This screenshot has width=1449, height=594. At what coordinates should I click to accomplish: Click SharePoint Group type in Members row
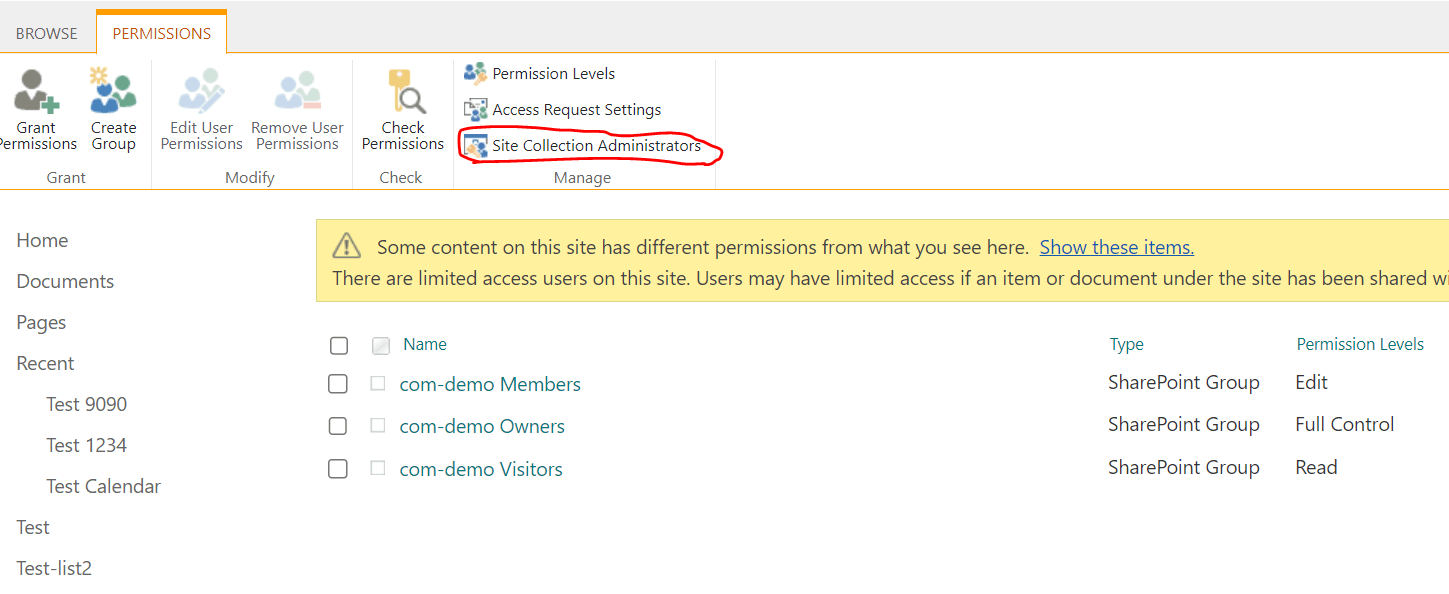(x=1184, y=382)
